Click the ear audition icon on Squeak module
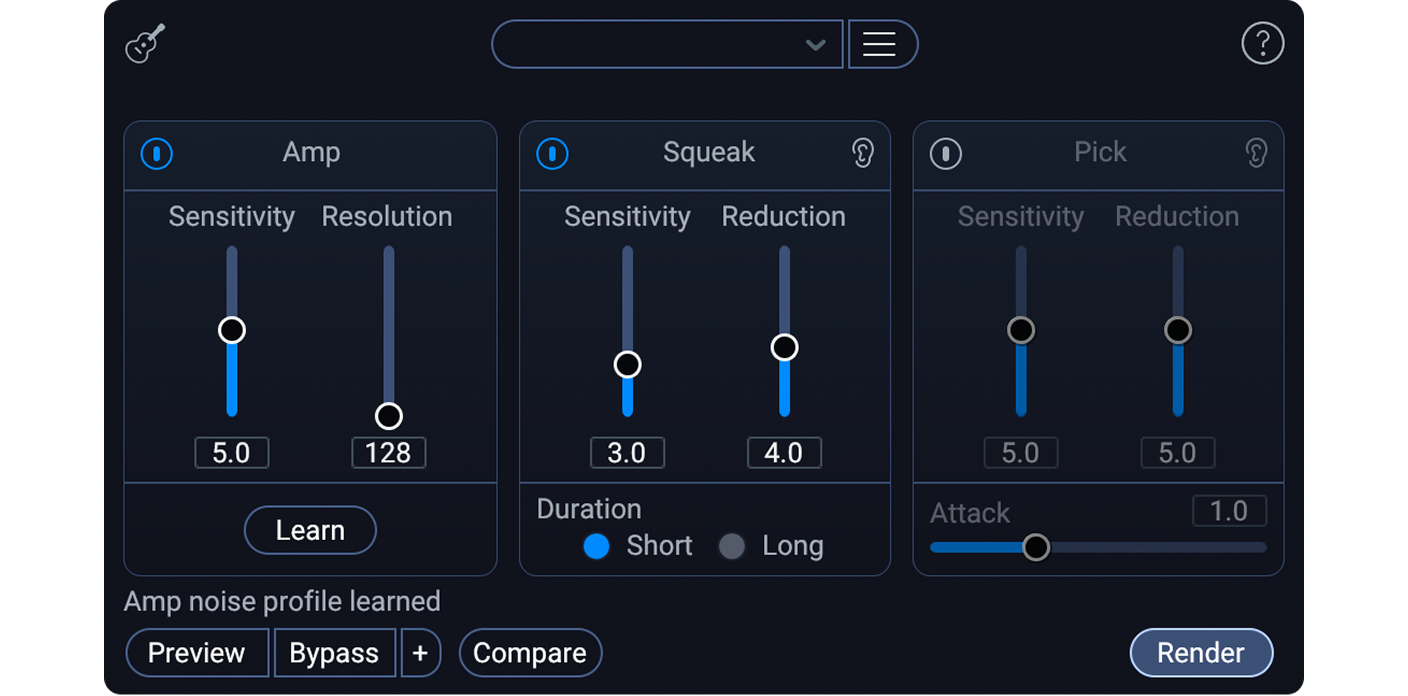Viewport: 1408px width, 696px height. coord(862,152)
